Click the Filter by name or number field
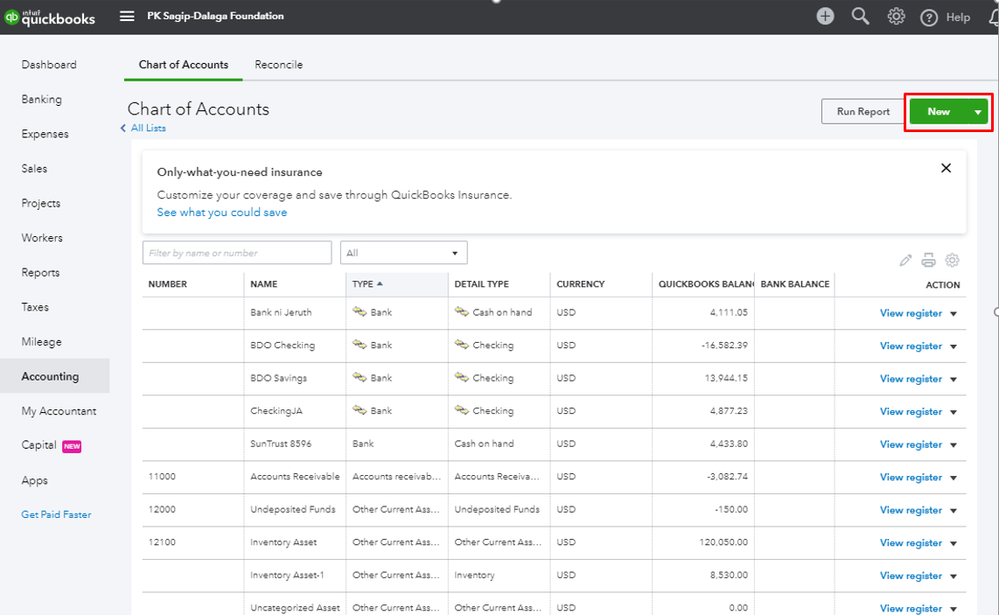The height and width of the screenshot is (615, 999). click(237, 253)
